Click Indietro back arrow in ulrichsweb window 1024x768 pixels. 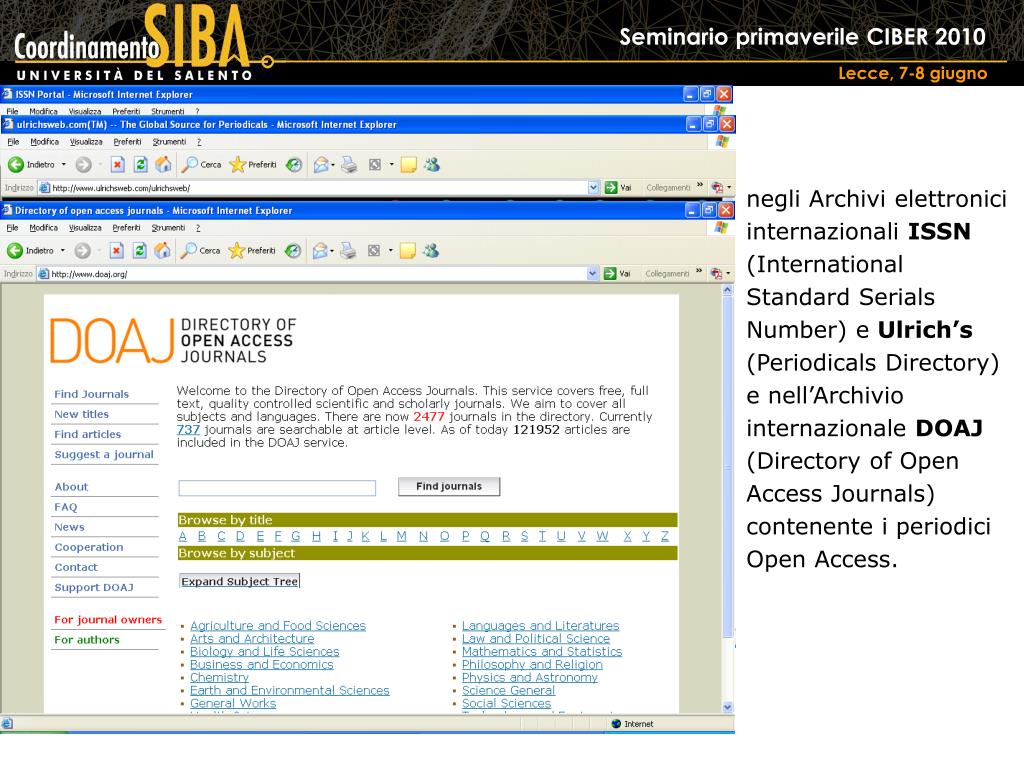(16, 165)
